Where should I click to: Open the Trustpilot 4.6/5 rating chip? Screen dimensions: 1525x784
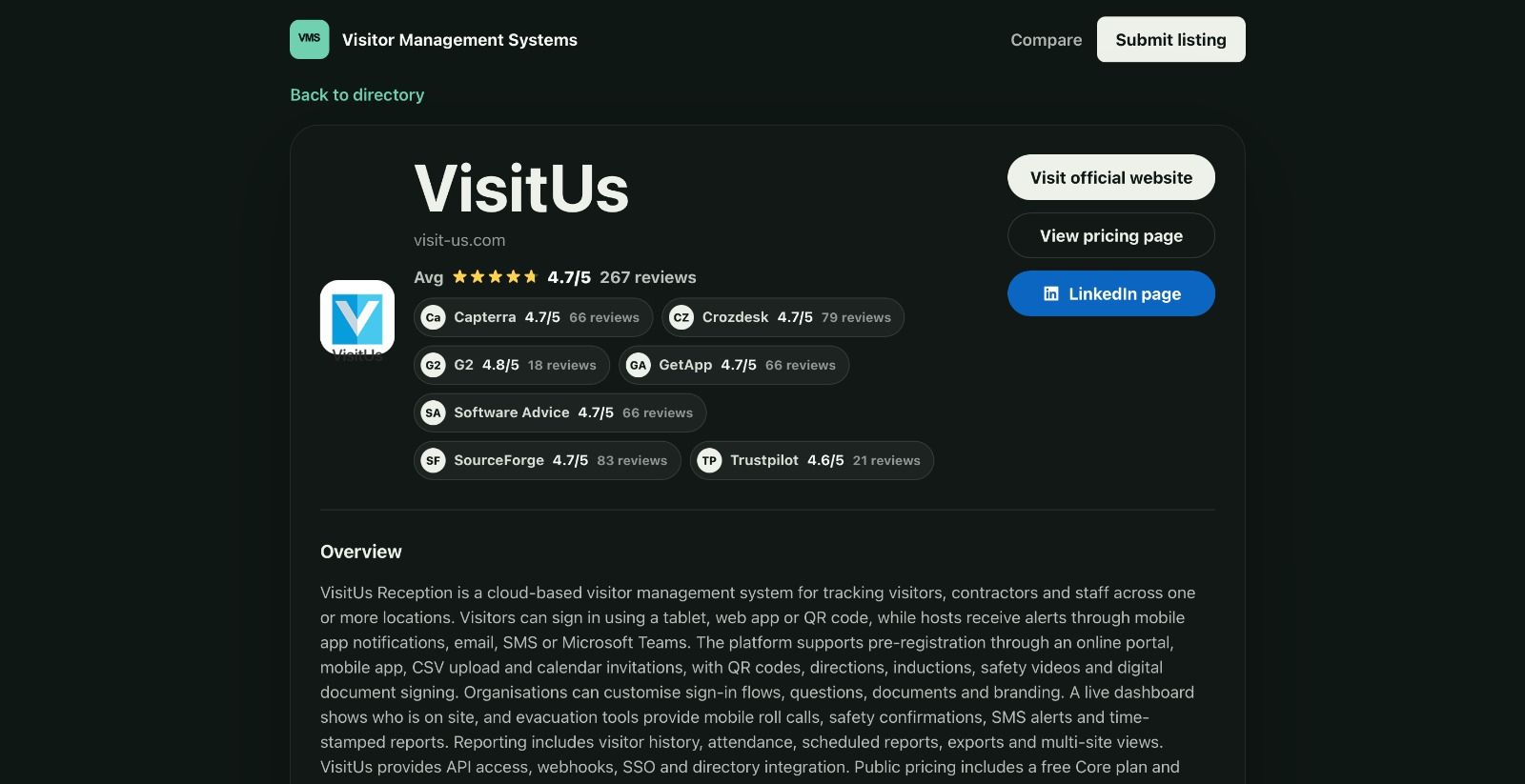812,460
